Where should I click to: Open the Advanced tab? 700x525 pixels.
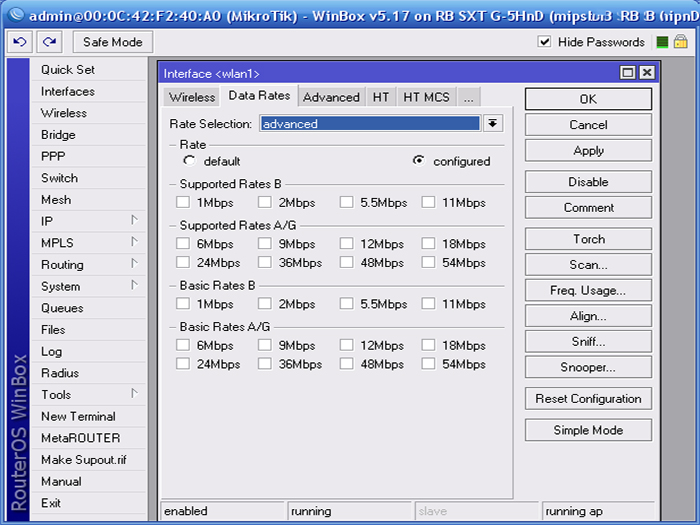point(331,97)
